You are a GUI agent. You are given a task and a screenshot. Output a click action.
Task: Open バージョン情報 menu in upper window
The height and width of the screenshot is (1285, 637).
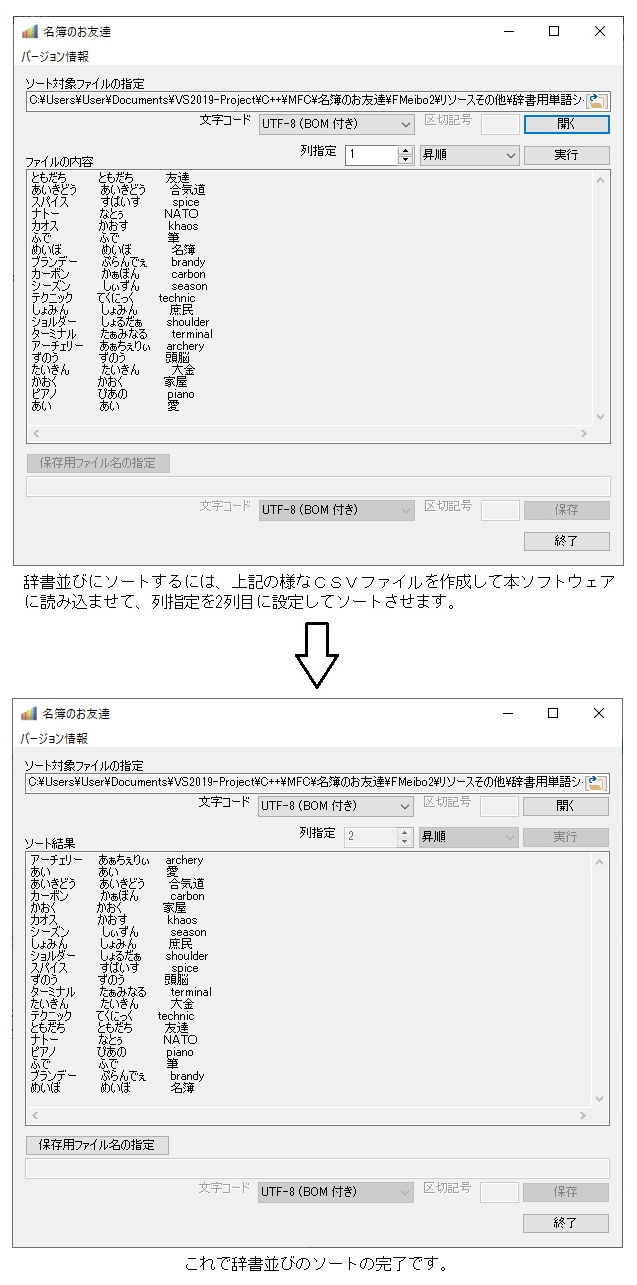tap(55, 57)
